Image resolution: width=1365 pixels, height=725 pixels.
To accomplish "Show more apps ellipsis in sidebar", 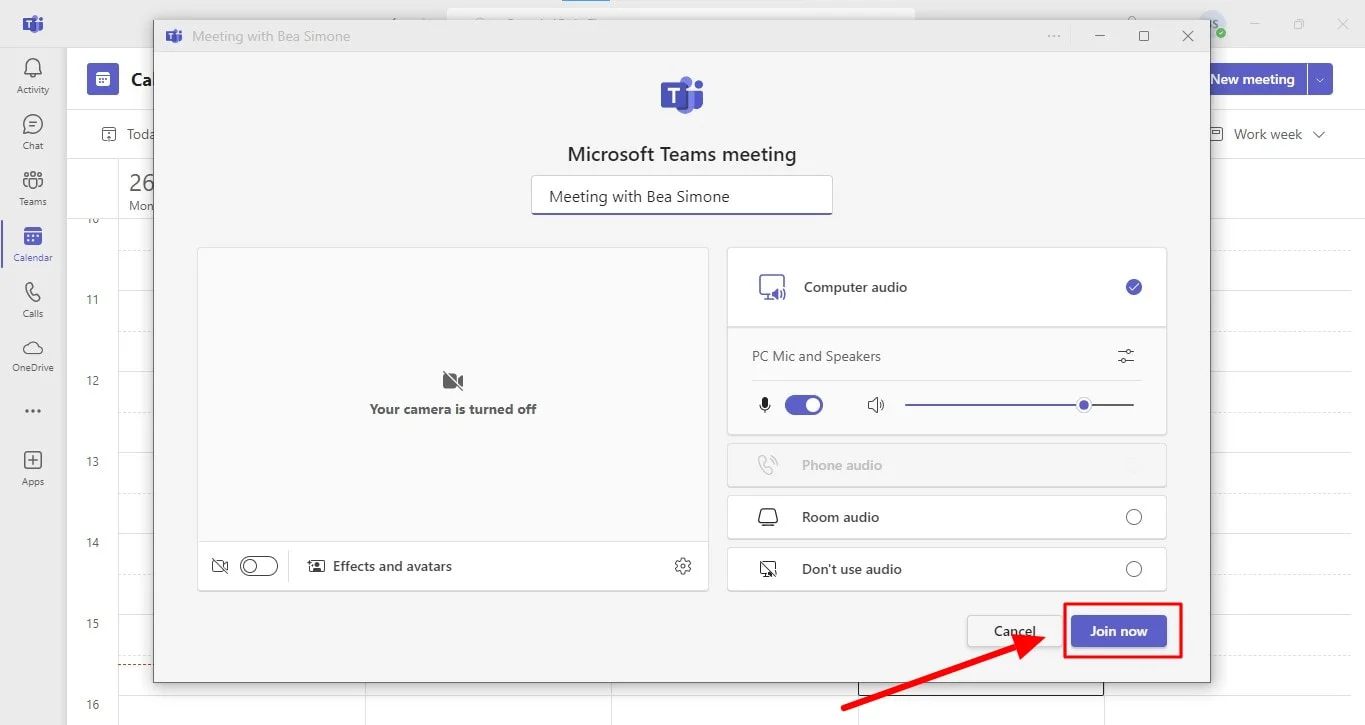I will point(33,411).
